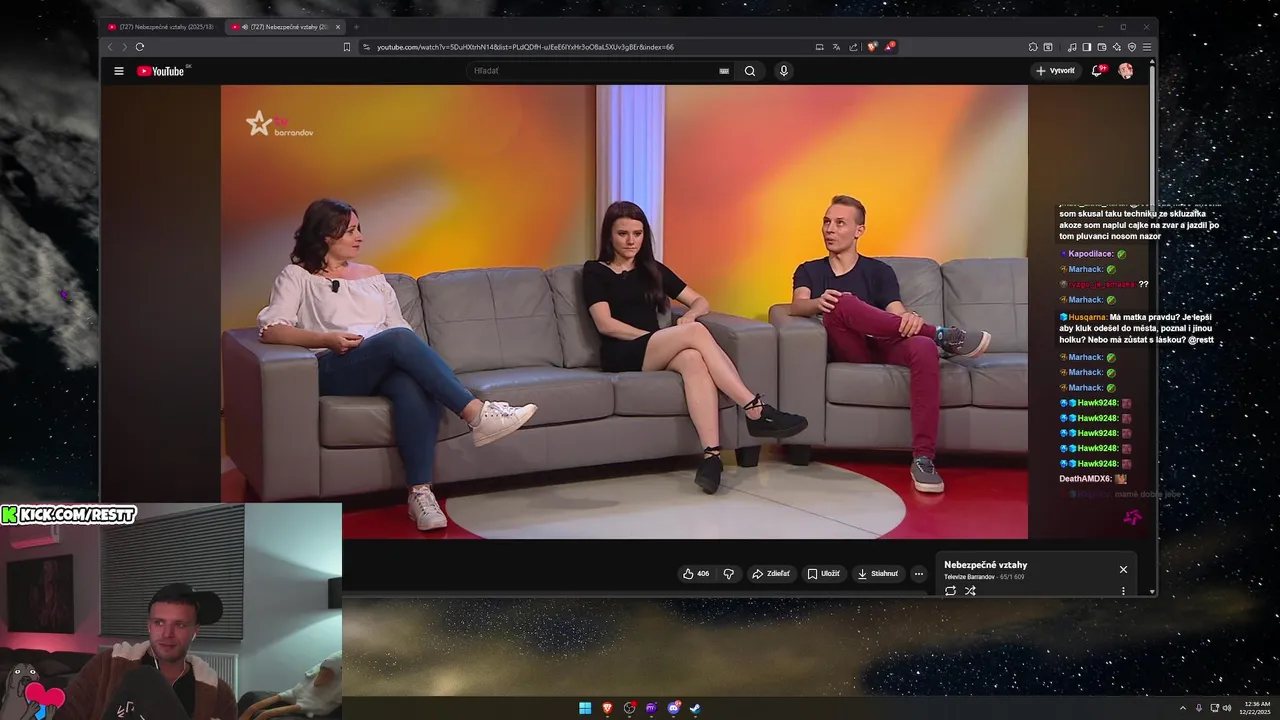Open Brave from the taskbar
Image resolution: width=1280 pixels, height=720 pixels.
(607, 708)
